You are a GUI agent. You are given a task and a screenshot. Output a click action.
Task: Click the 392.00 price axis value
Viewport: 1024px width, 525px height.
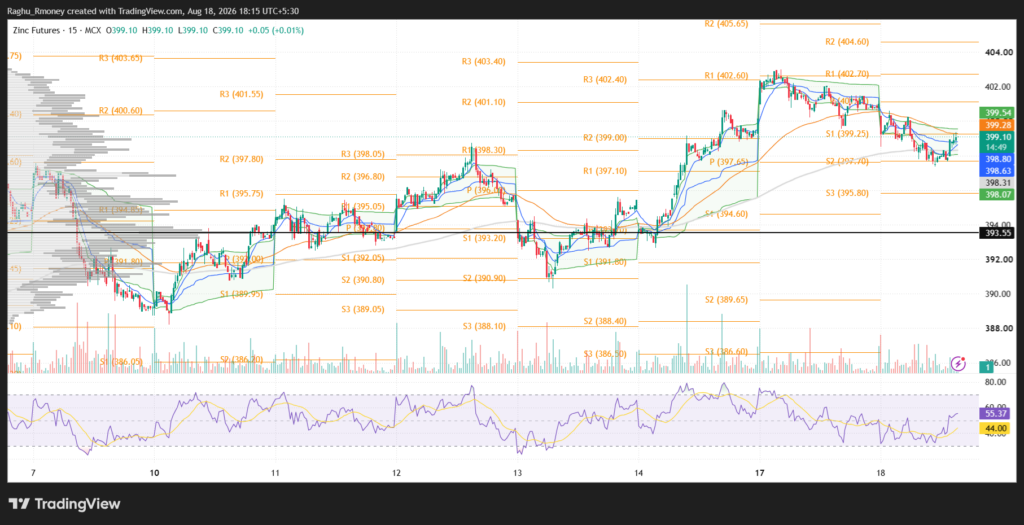(x=999, y=260)
